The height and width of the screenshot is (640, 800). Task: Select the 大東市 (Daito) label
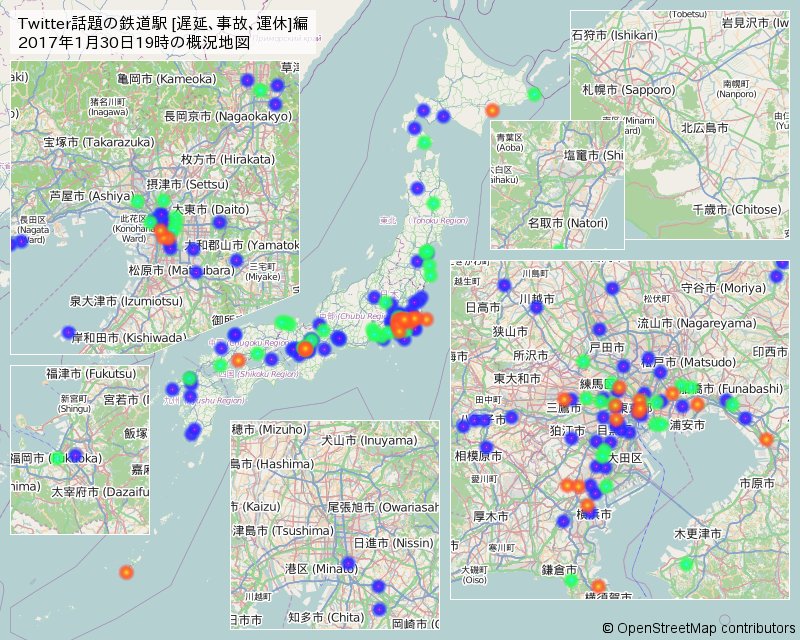click(x=211, y=209)
